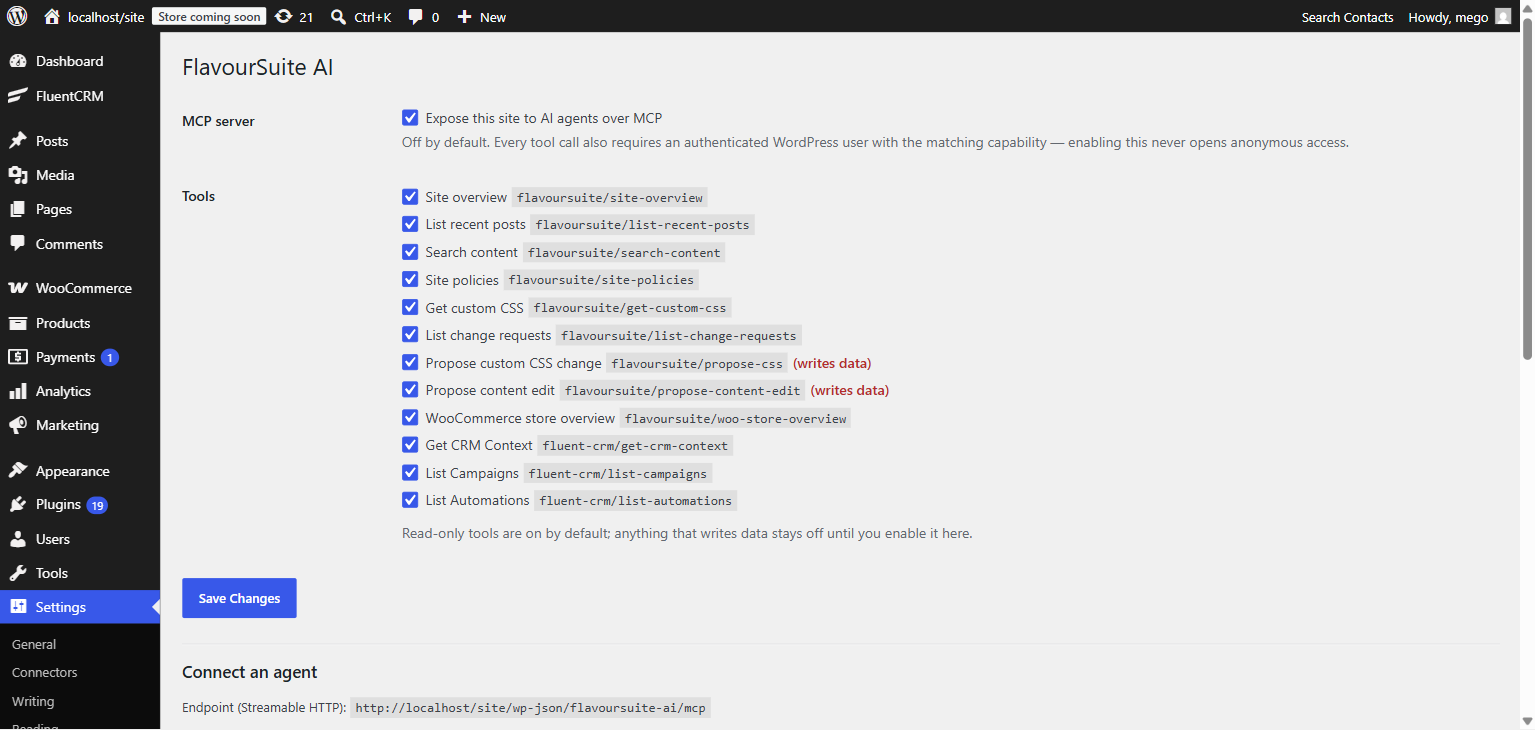Toggle the List recent posts checkbox
This screenshot has width=1535, height=730.
click(x=410, y=224)
